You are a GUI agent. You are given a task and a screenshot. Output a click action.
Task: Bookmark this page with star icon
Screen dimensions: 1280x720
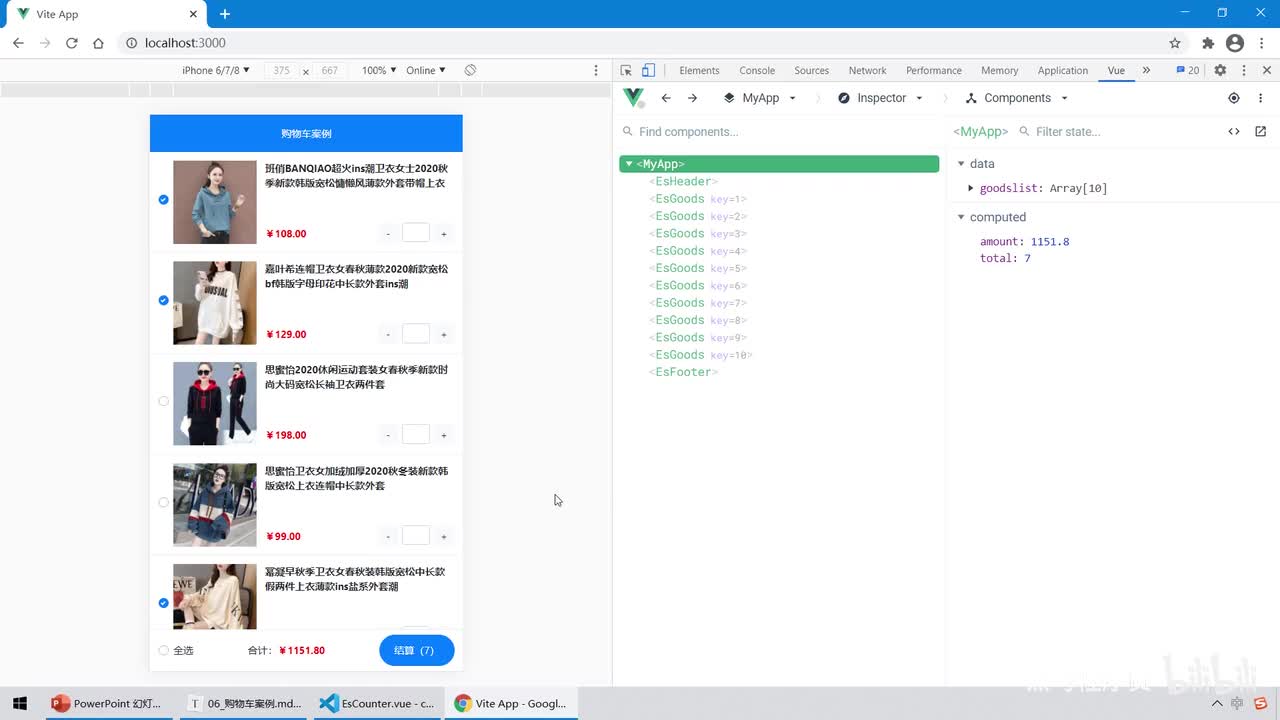pos(1175,43)
